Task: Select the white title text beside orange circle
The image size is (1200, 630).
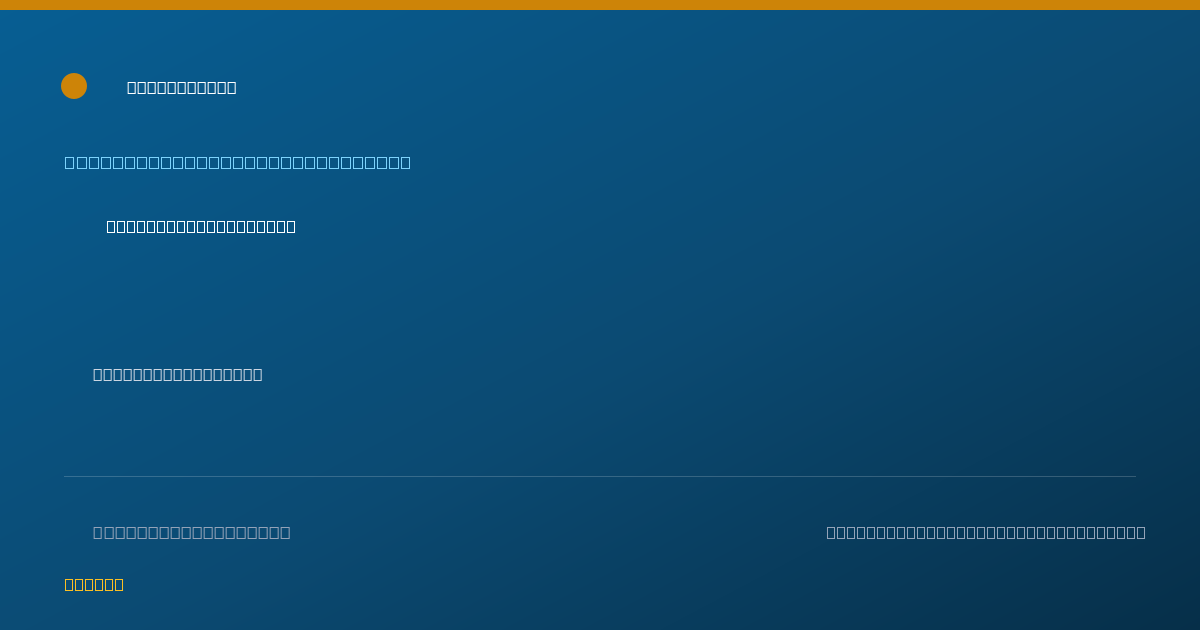Action: [x=182, y=88]
